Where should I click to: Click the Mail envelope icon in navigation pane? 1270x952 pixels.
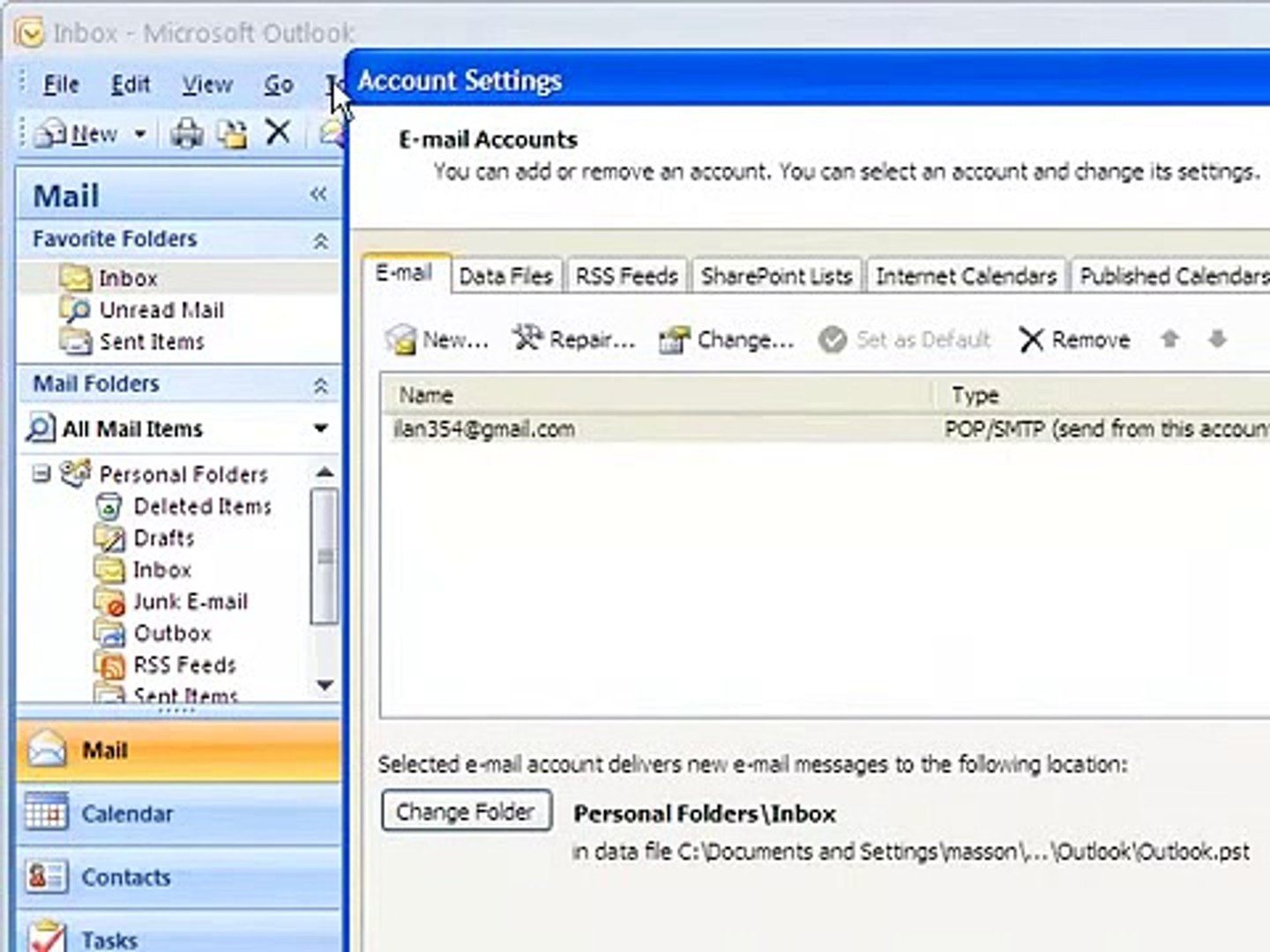click(46, 749)
